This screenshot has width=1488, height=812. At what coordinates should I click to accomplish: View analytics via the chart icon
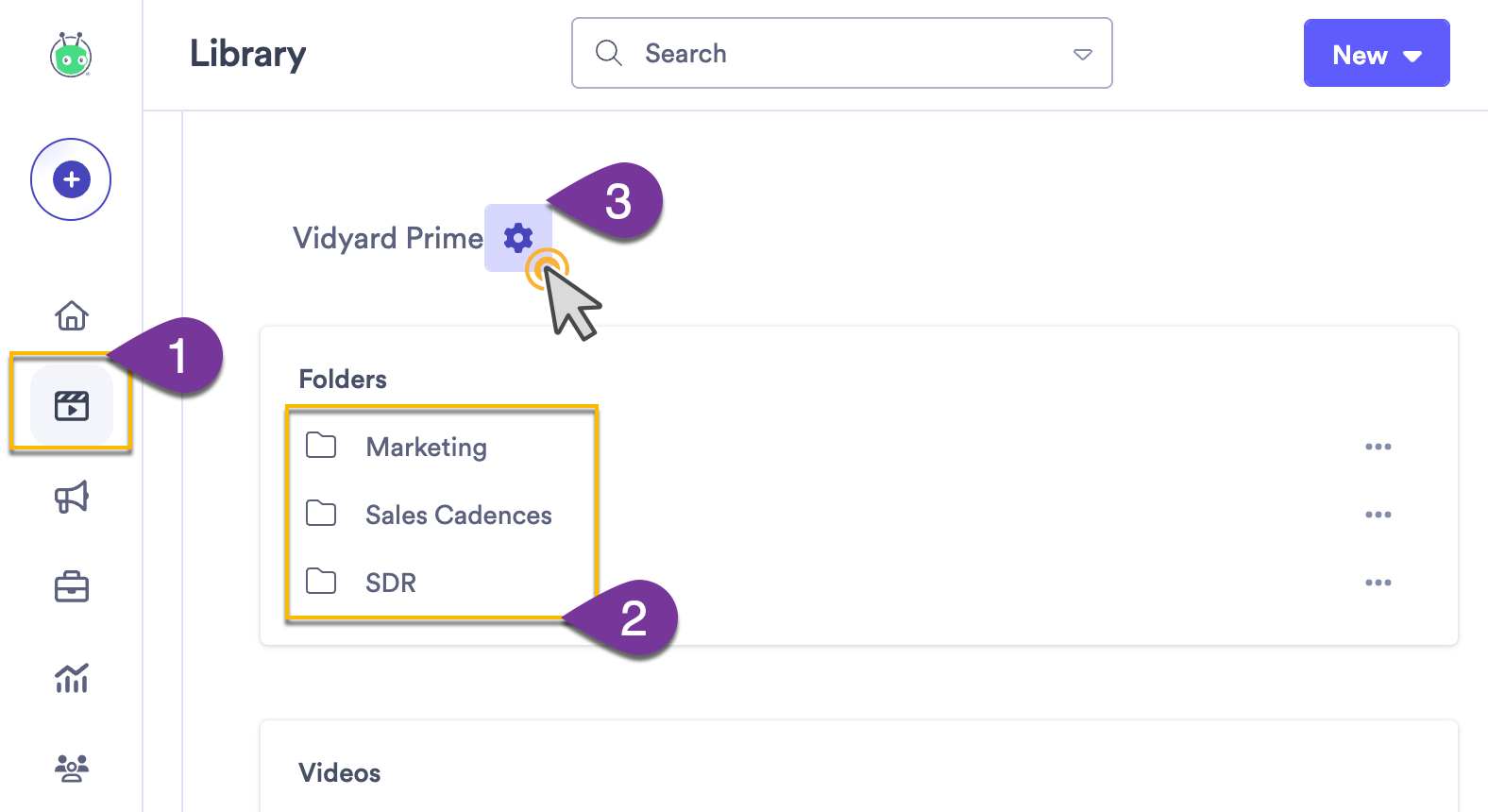click(73, 679)
